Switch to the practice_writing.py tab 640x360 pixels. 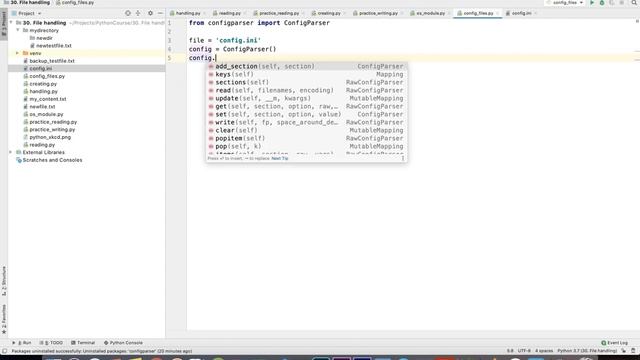378,13
